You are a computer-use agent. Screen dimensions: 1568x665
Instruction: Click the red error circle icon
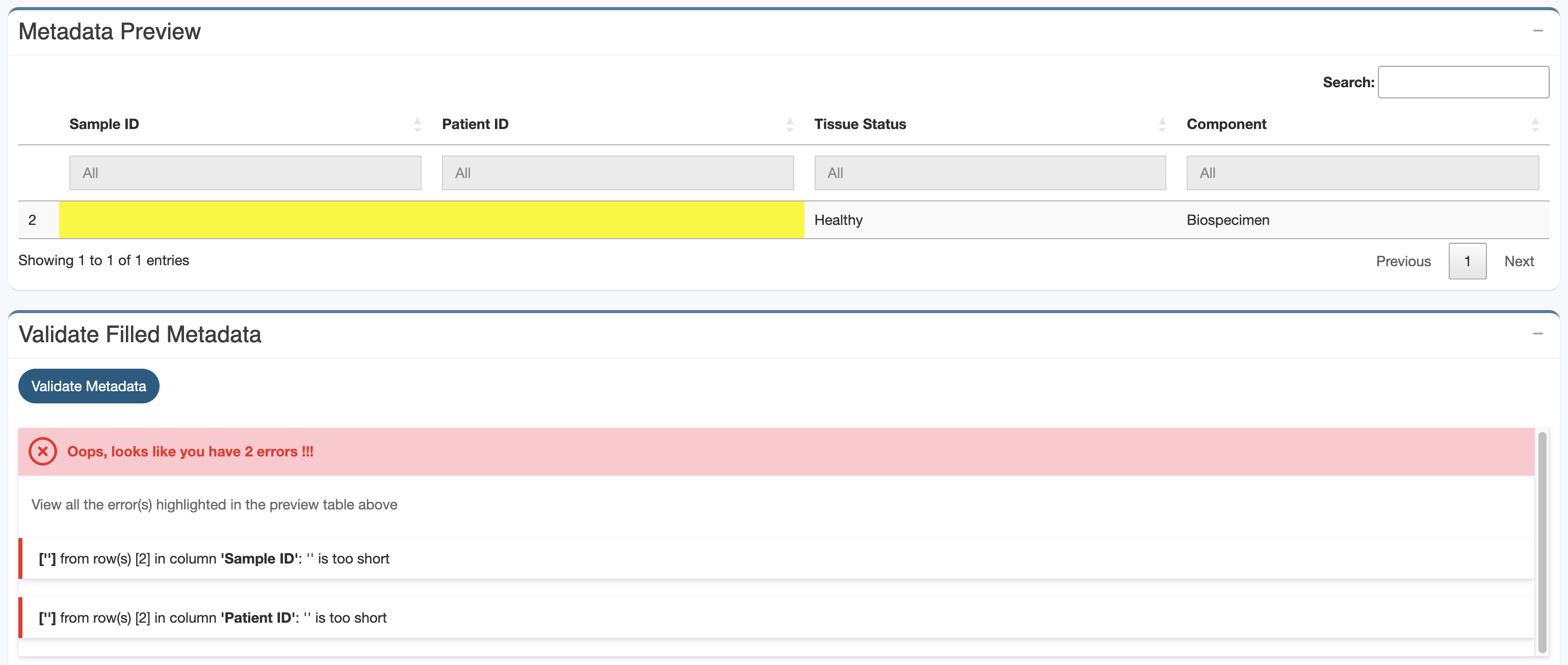[x=43, y=451]
